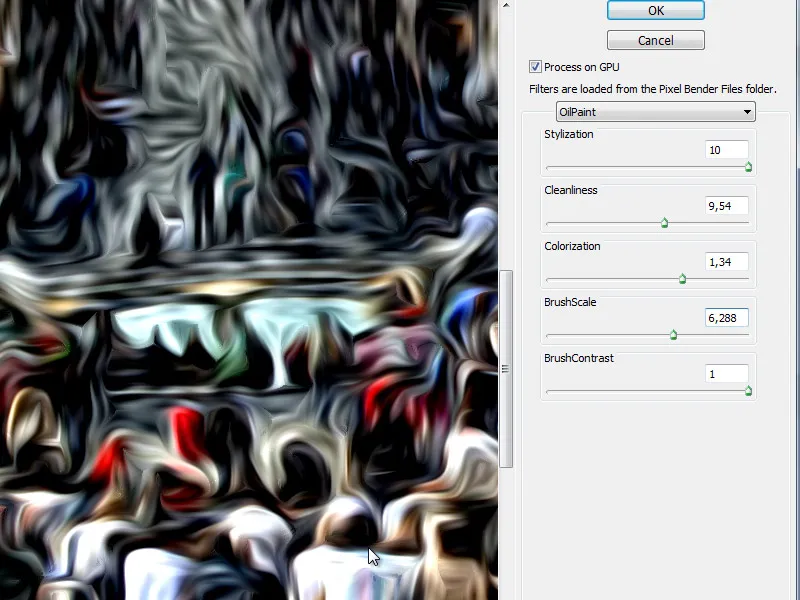This screenshot has height=600, width=800.
Task: Click the Colorization slider knob
Action: [681, 279]
